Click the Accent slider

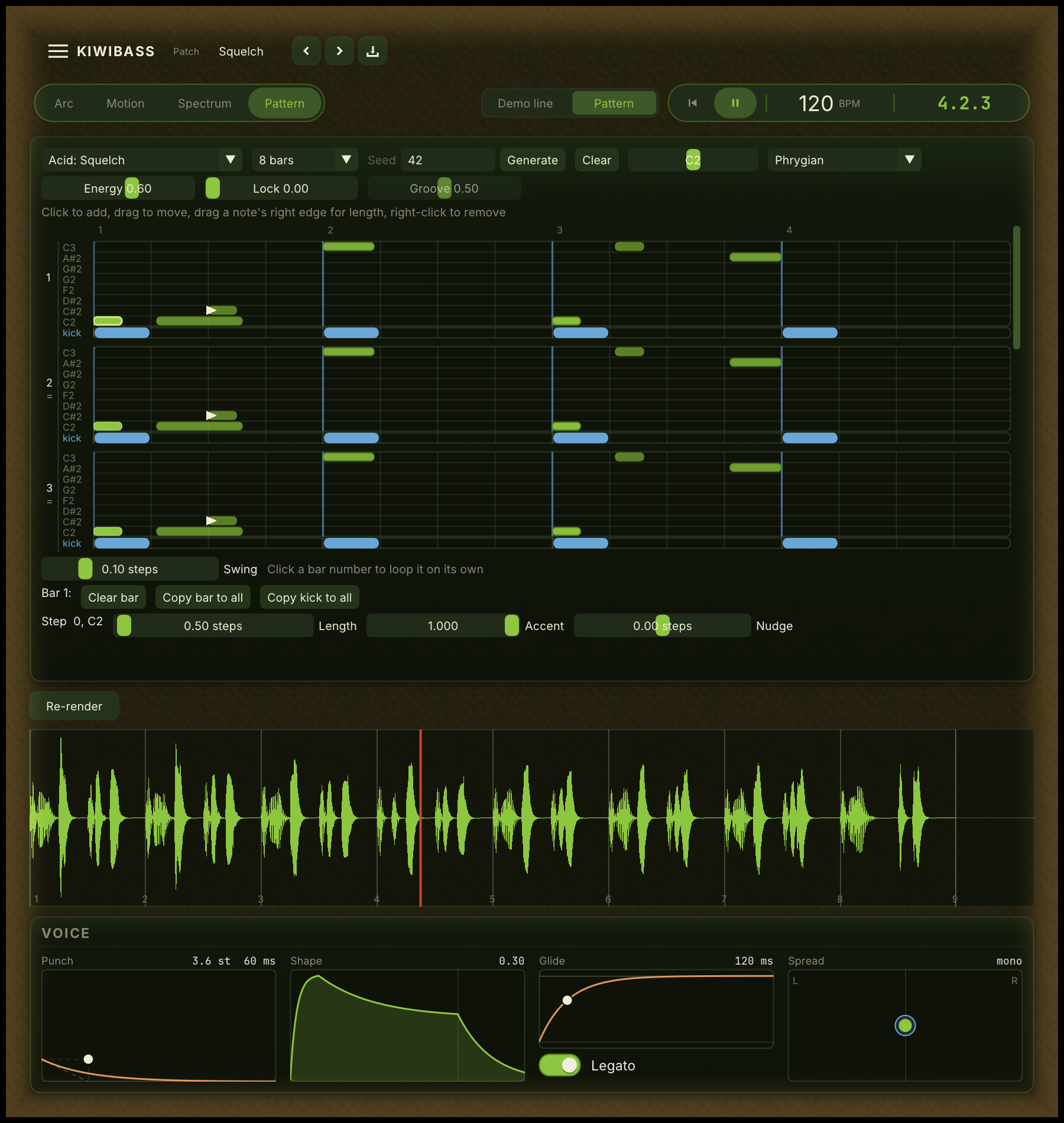point(443,625)
